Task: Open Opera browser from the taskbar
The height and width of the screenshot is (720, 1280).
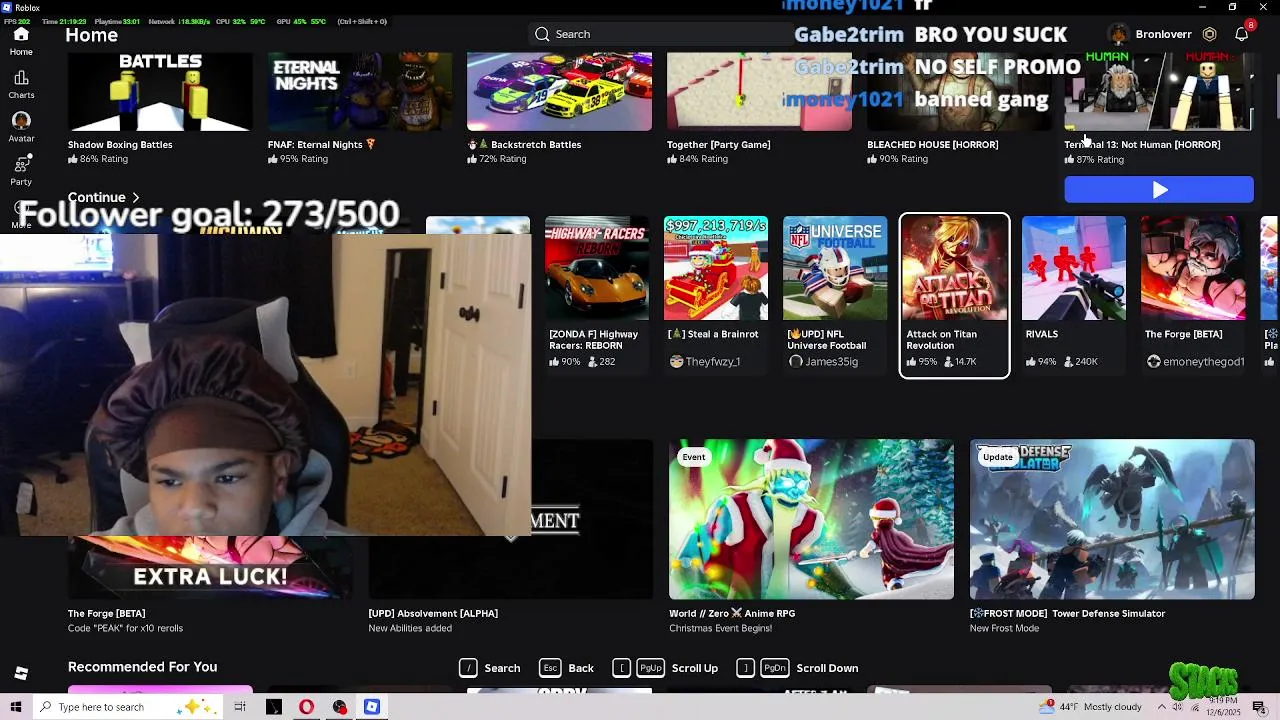Action: point(306,707)
